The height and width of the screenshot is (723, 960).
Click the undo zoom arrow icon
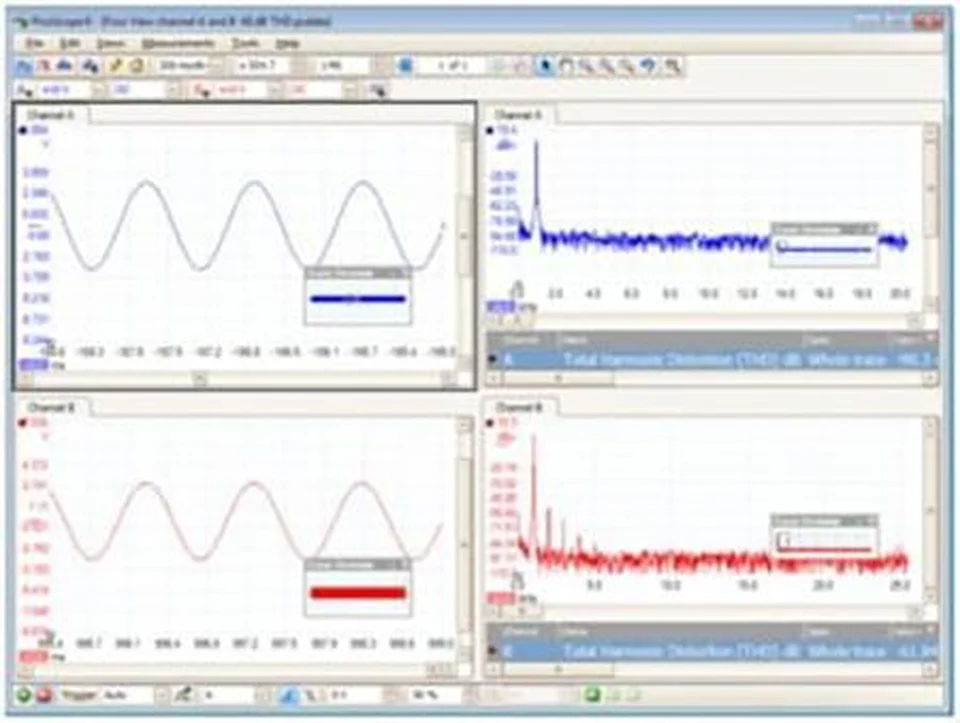[x=649, y=66]
